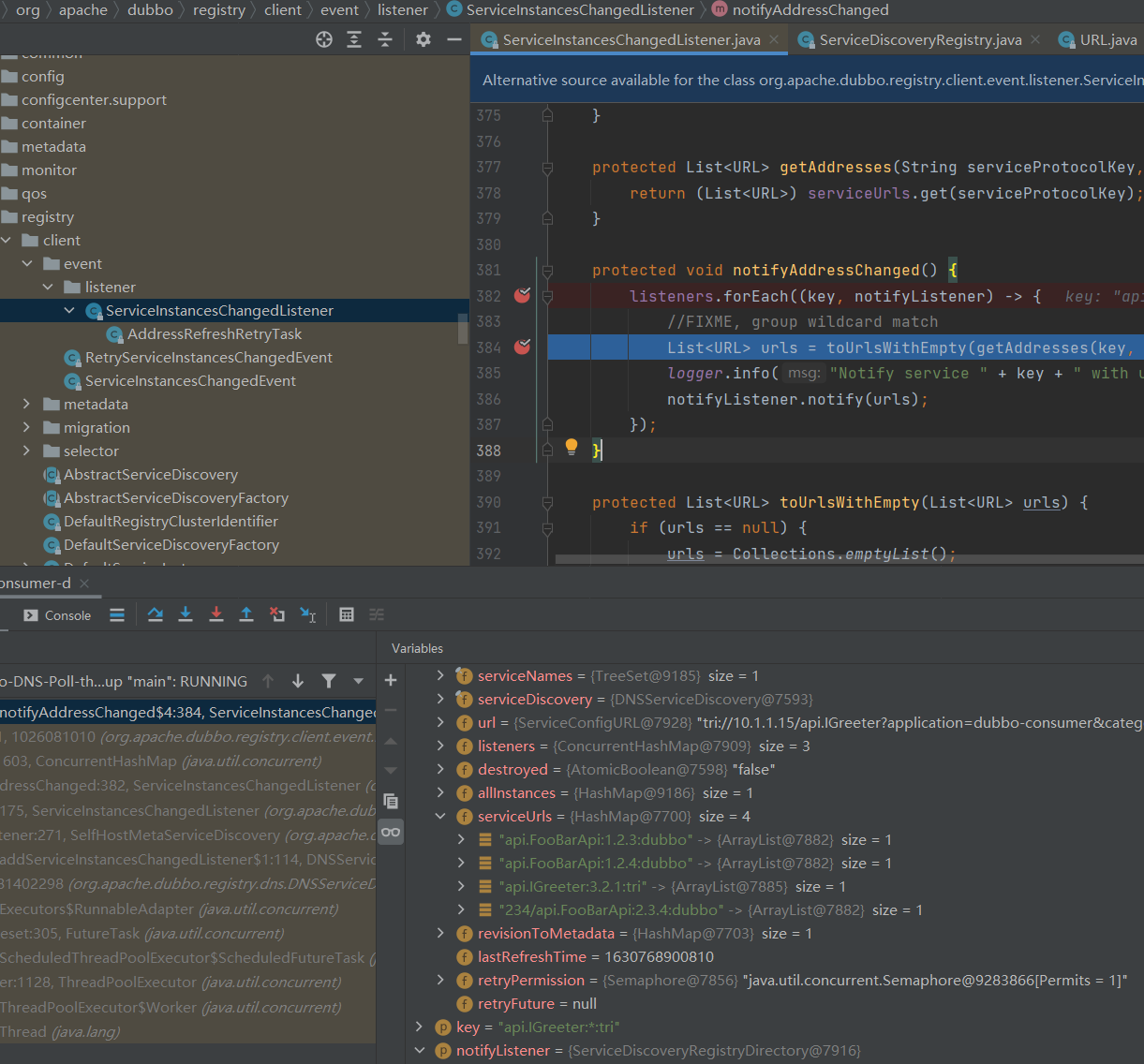
Task: Toggle code folding marker on line 381
Action: pos(547,270)
